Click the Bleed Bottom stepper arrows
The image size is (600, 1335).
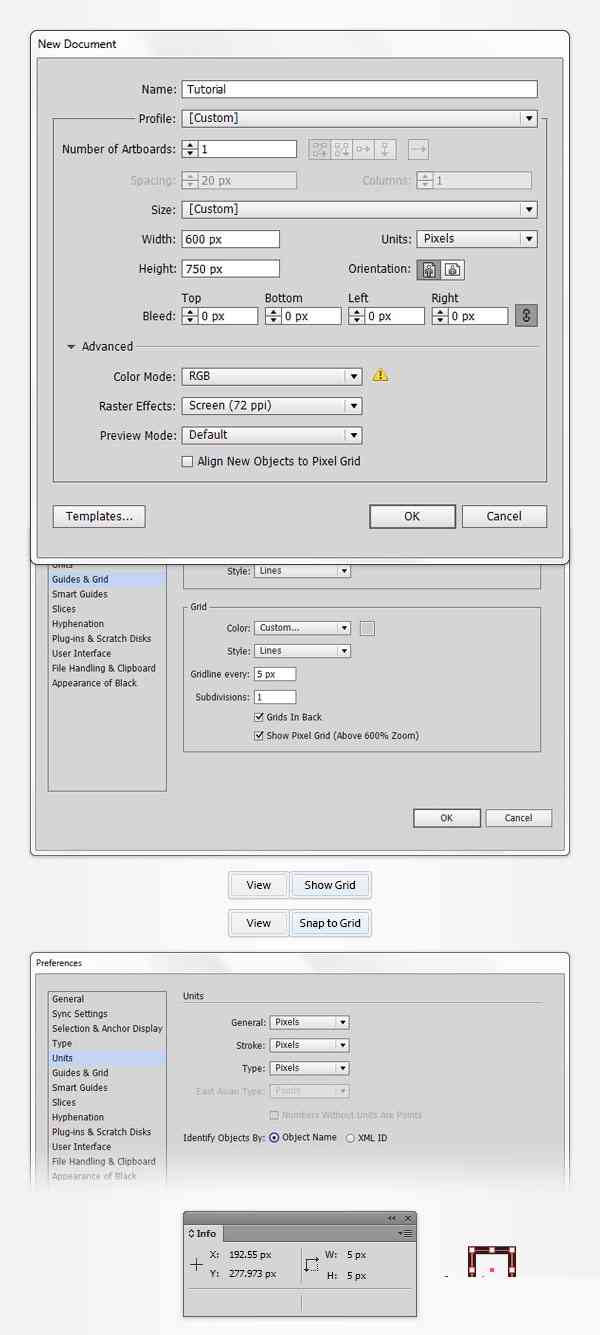(x=272, y=316)
